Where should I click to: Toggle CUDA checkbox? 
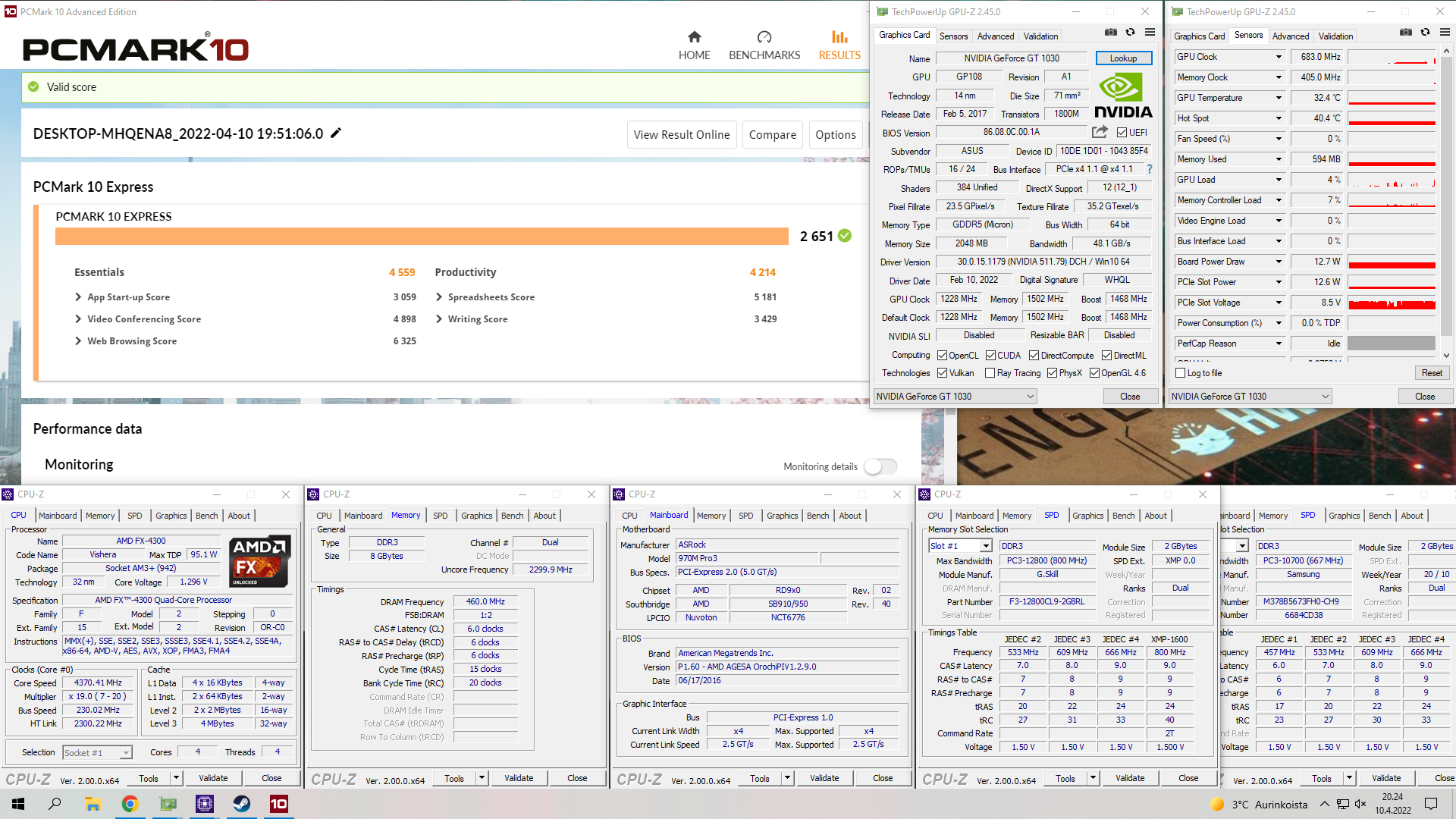[x=990, y=356]
